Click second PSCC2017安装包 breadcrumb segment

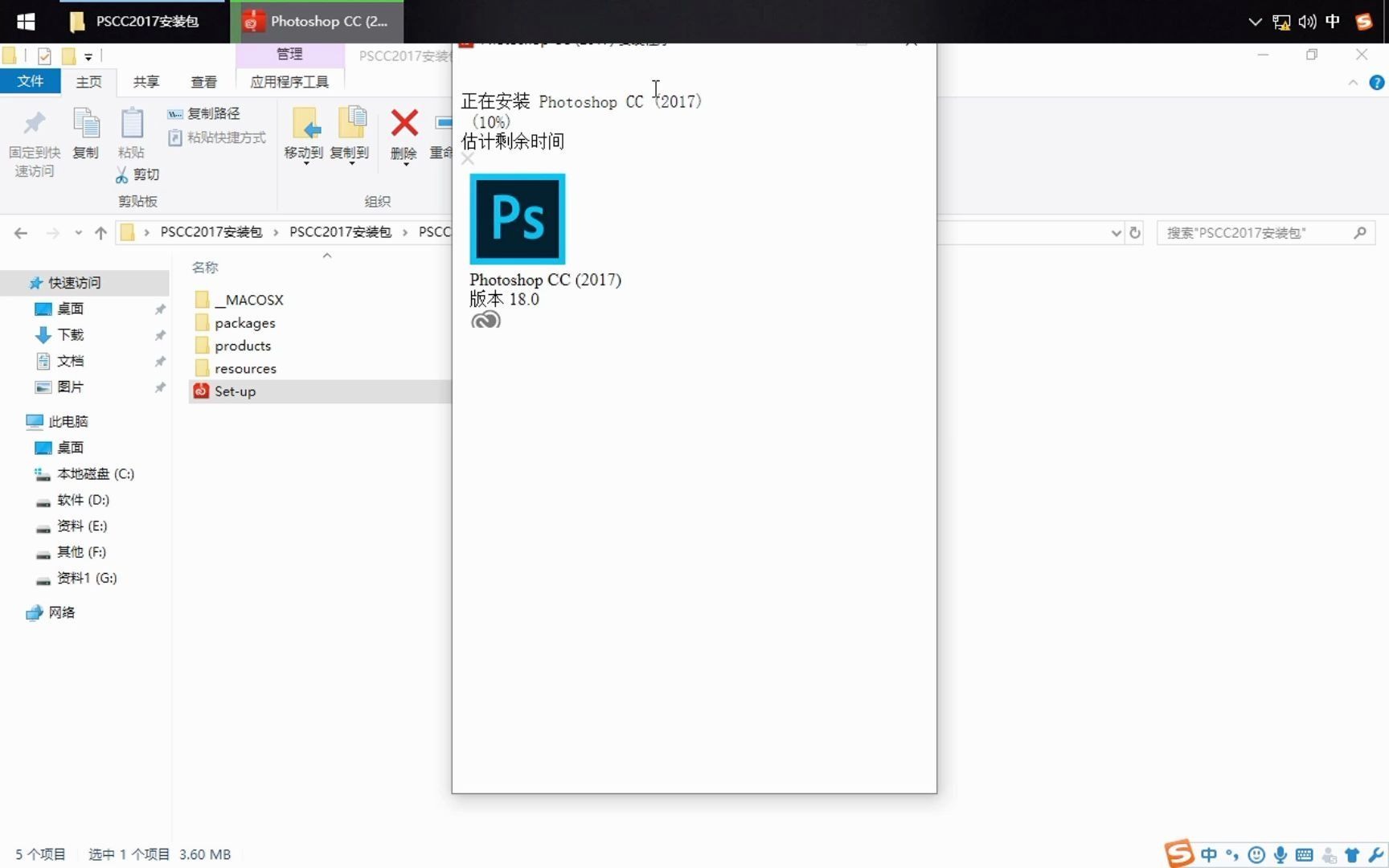pyautogui.click(x=340, y=232)
